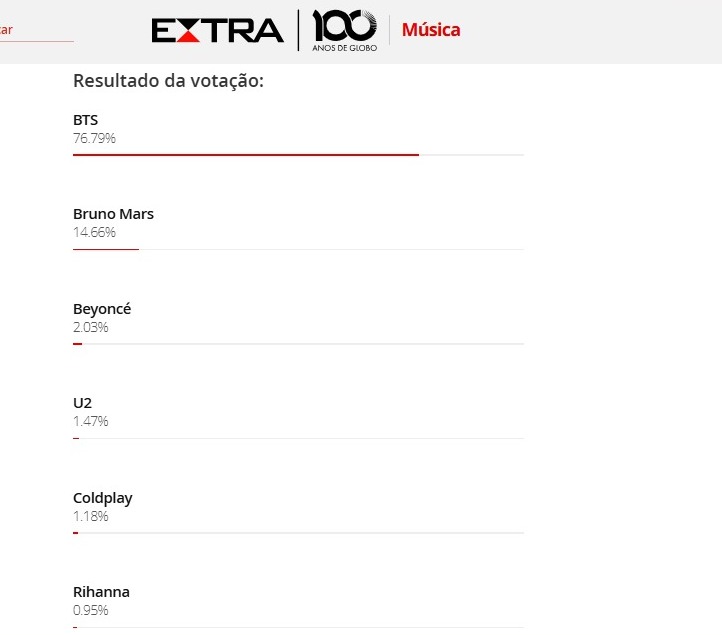722x635 pixels.
Task: Open the 100 Anos de Globo logo
Action: click(344, 30)
